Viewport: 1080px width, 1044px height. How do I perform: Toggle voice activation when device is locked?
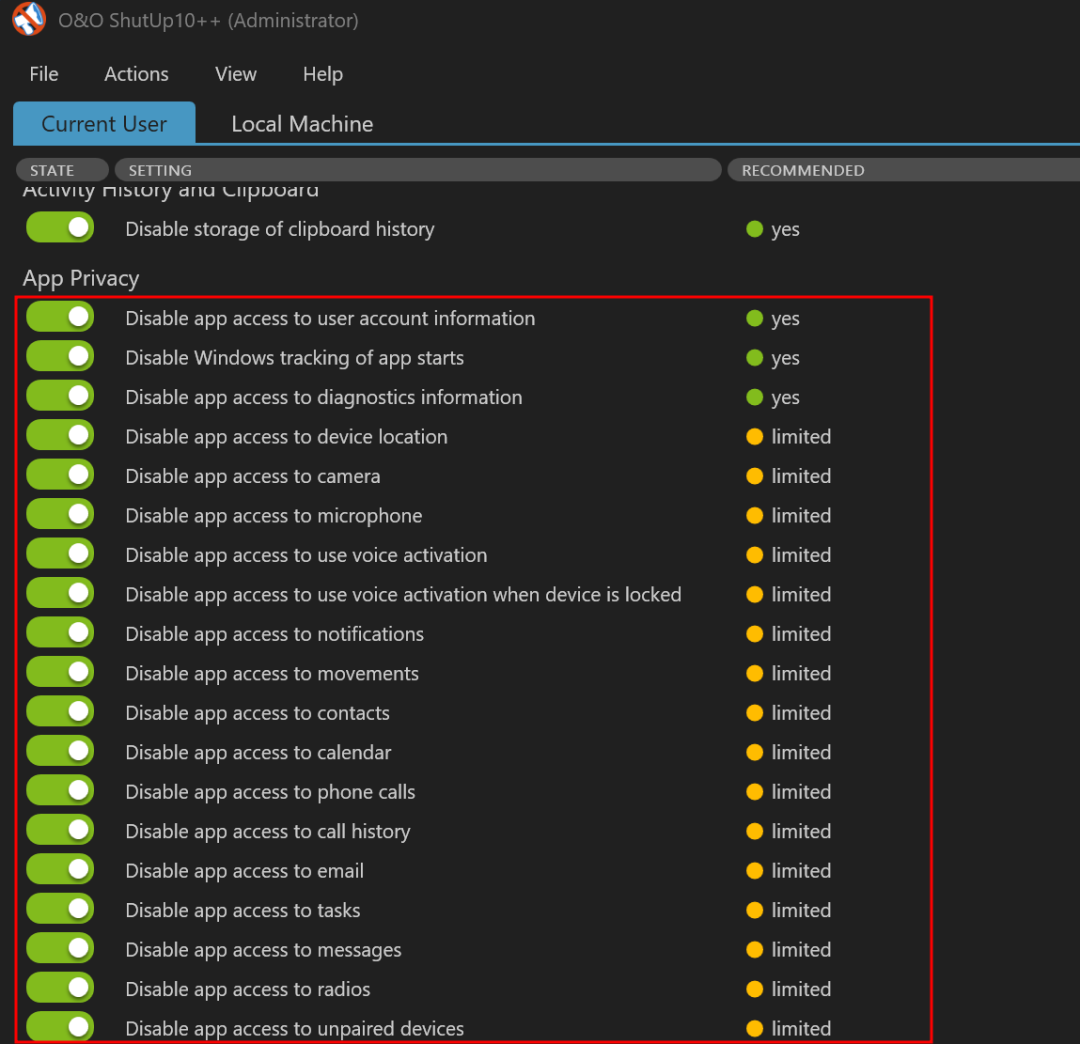pyautogui.click(x=60, y=594)
